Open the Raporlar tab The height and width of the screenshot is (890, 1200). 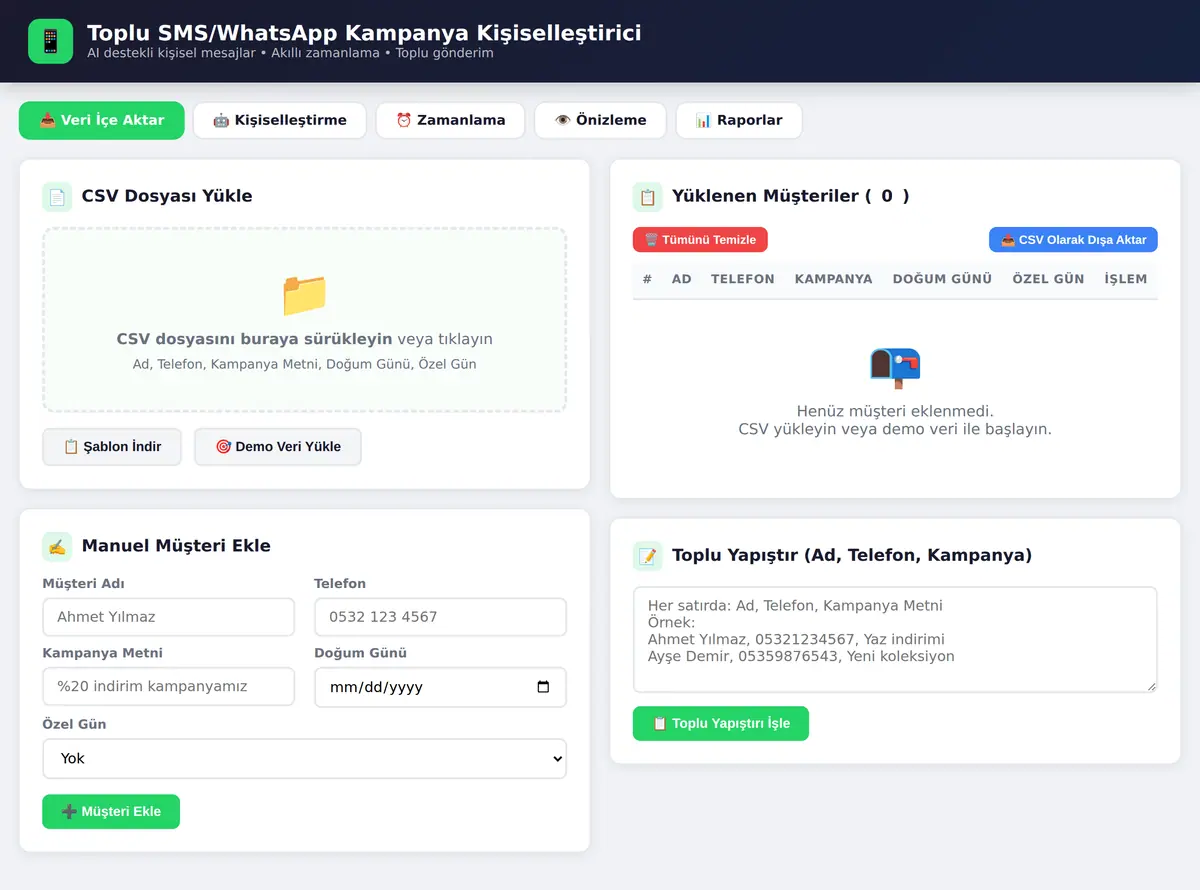click(739, 120)
